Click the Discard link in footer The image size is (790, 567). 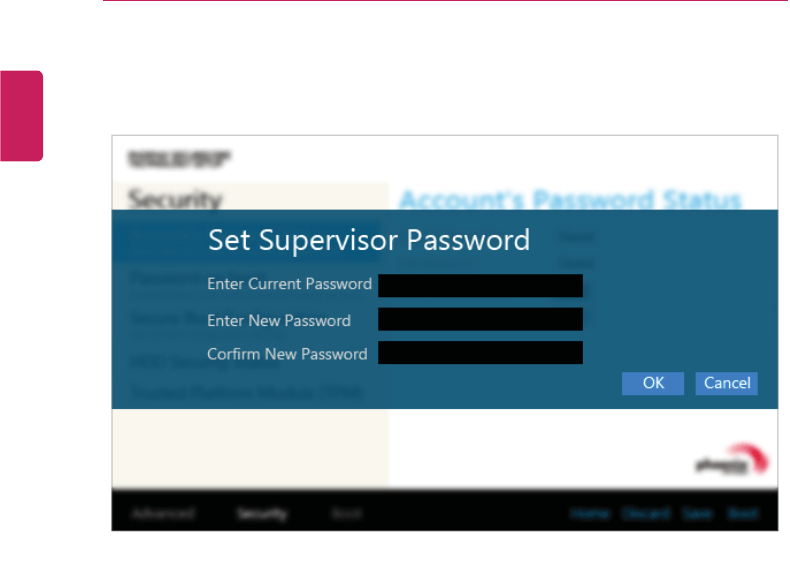tap(645, 514)
